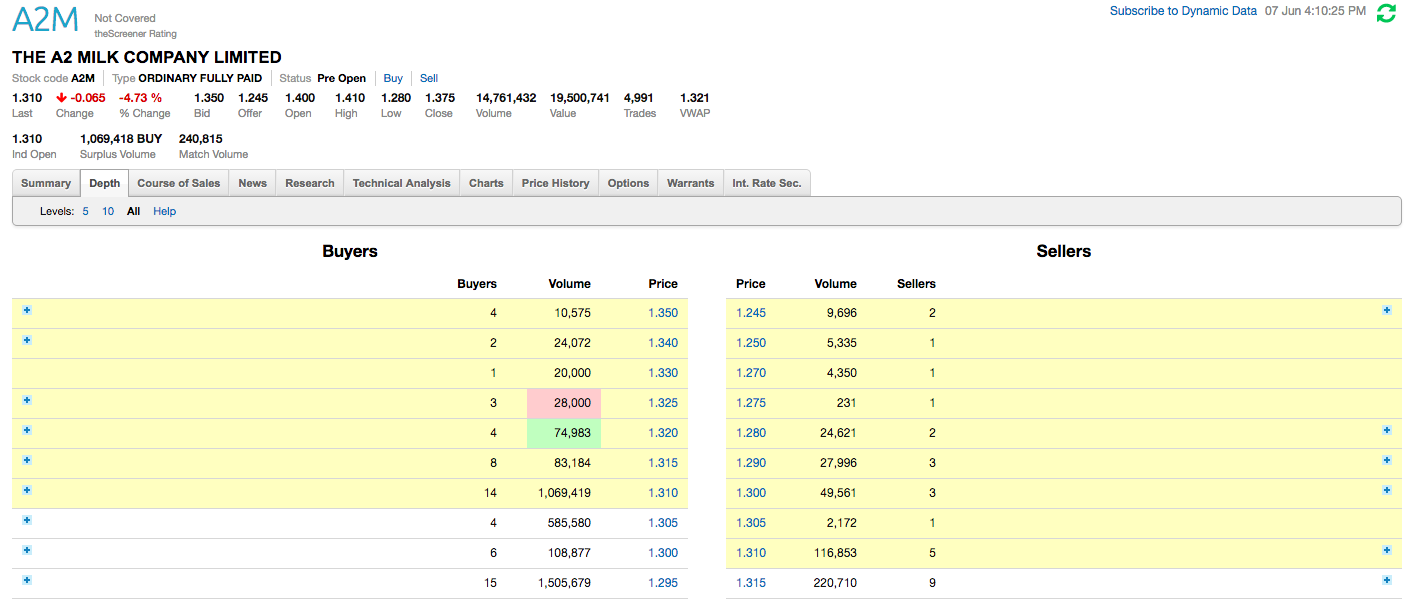Expand buyers row at price 1.325
The image size is (1415, 599).
tap(27, 400)
